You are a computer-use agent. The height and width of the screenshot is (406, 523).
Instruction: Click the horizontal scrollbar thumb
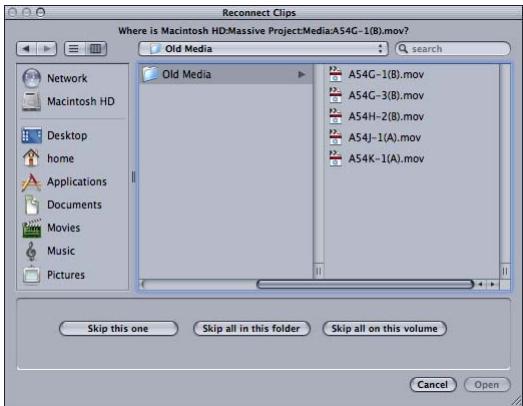(365, 285)
